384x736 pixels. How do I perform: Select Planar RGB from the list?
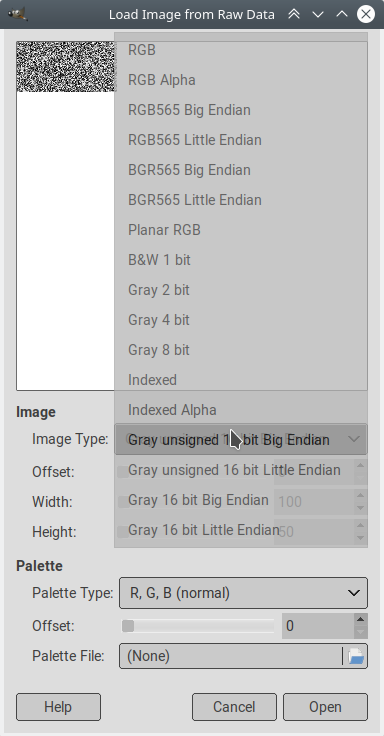pos(240,230)
